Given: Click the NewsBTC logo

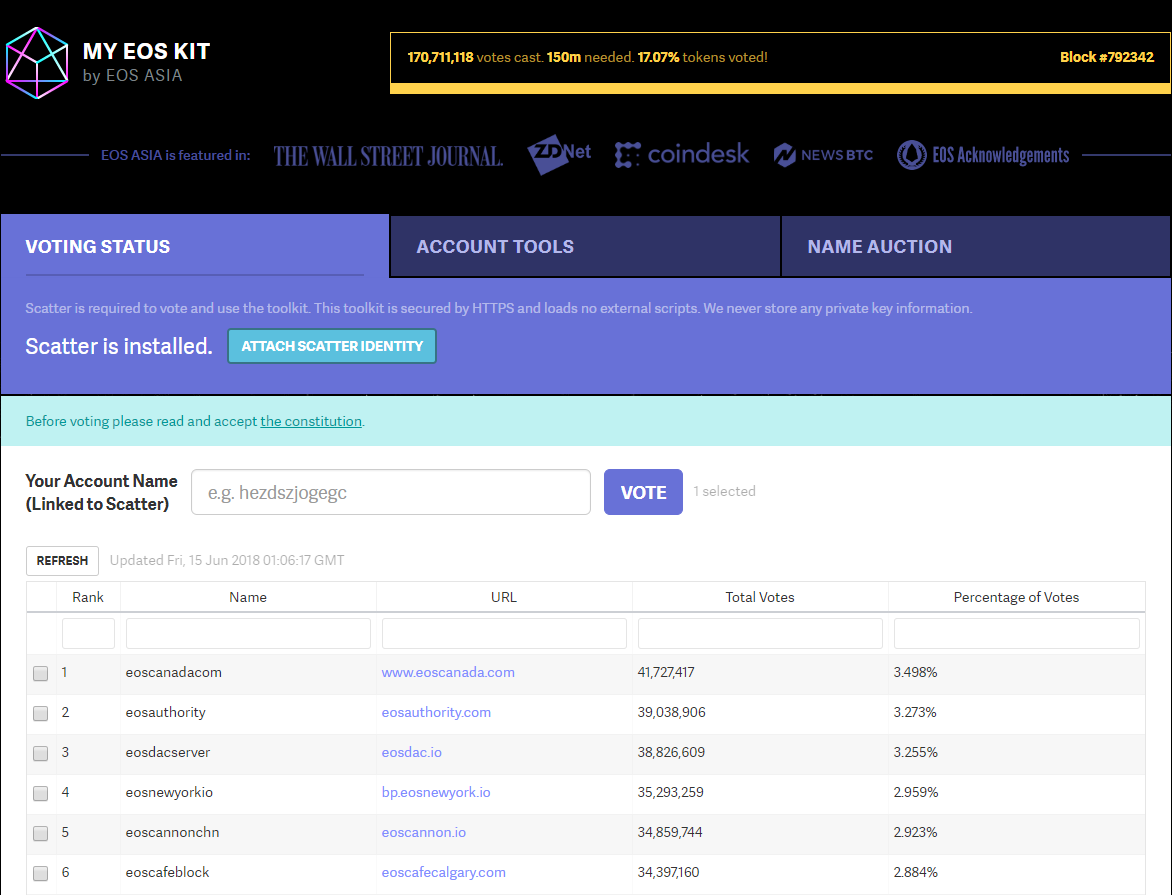Looking at the screenshot, I should coord(823,155).
